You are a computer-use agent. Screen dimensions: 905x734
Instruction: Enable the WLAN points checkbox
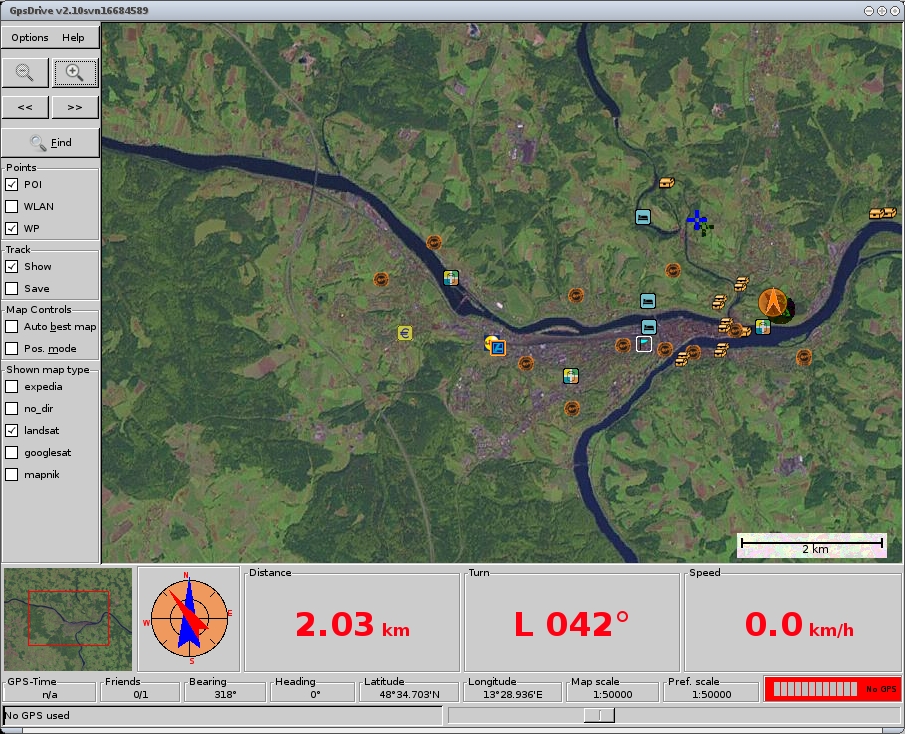click(12, 207)
